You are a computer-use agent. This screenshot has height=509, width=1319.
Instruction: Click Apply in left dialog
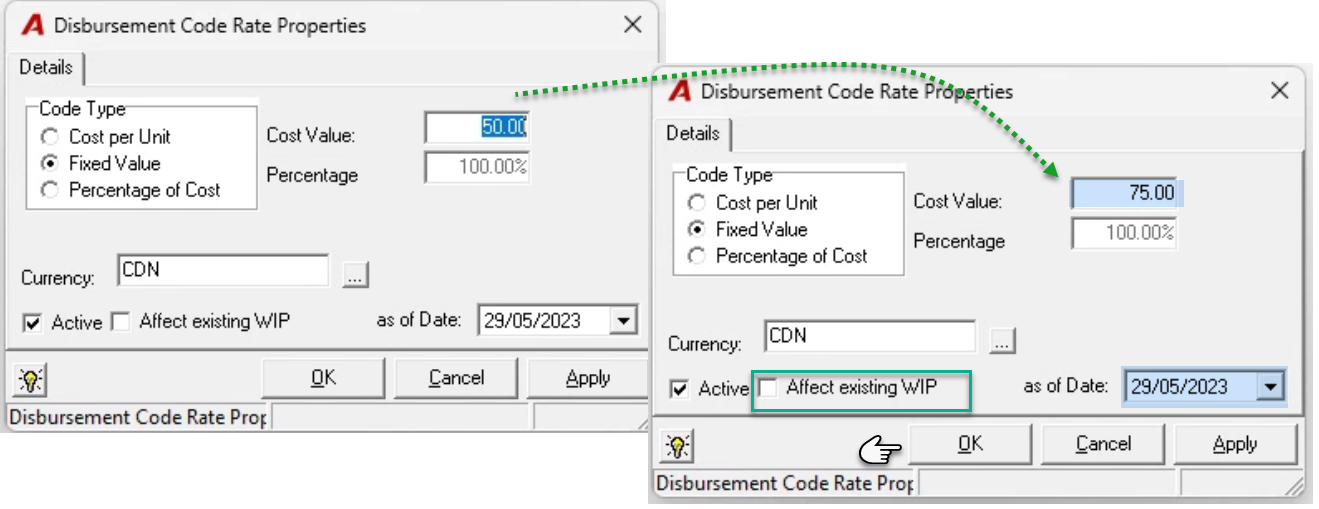point(588,378)
